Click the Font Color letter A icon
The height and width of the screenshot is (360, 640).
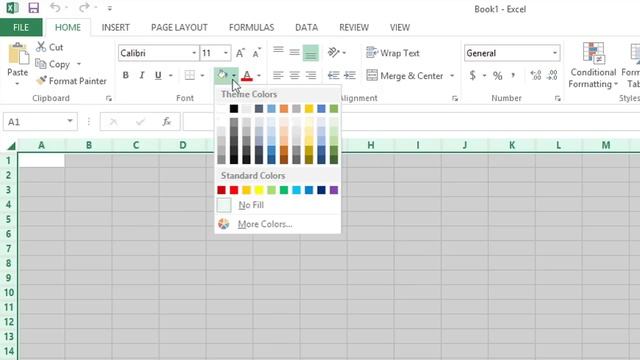[247, 76]
